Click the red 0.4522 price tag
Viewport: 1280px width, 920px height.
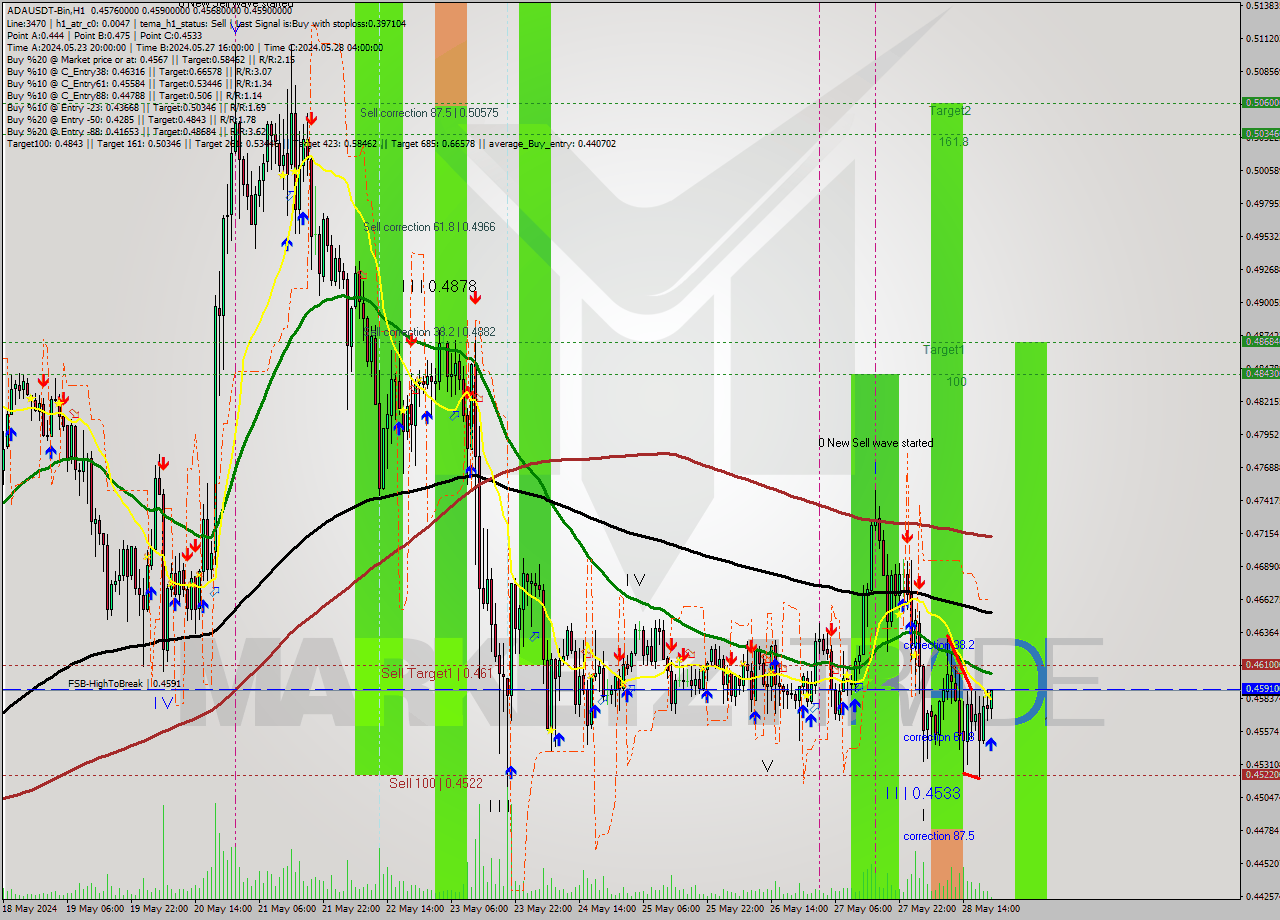point(1260,774)
